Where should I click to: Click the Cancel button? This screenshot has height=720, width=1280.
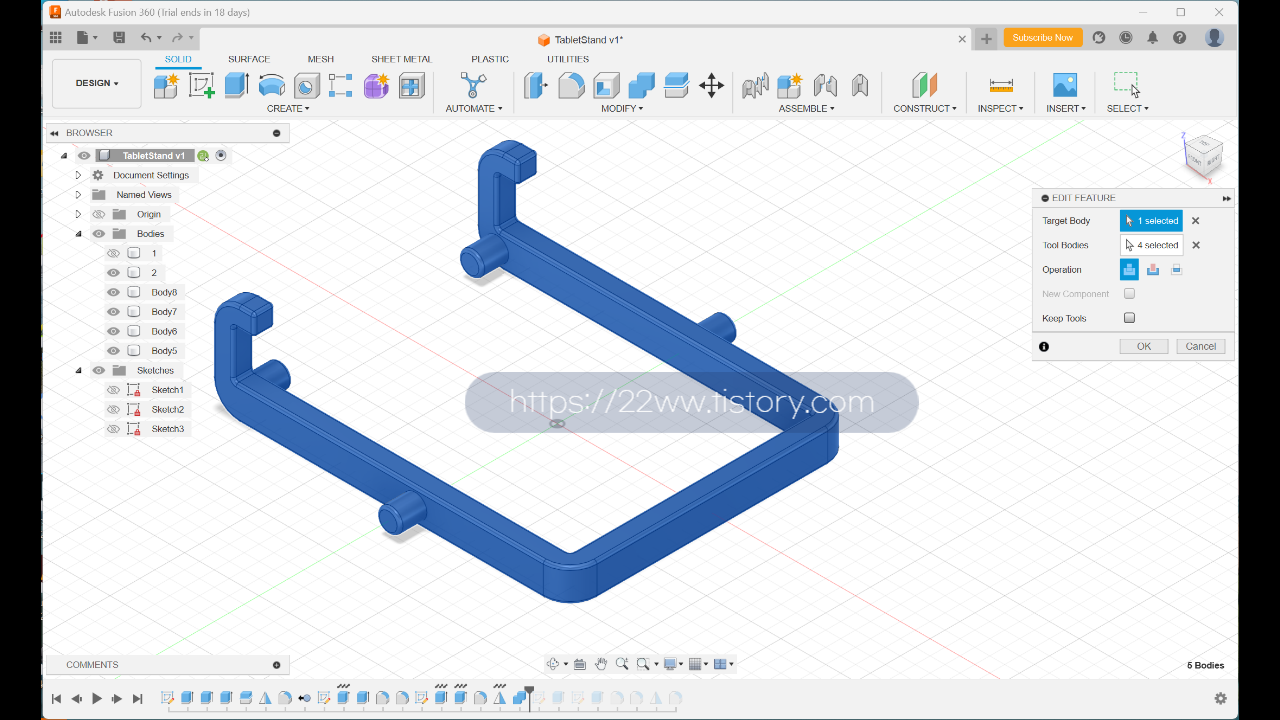(1201, 346)
